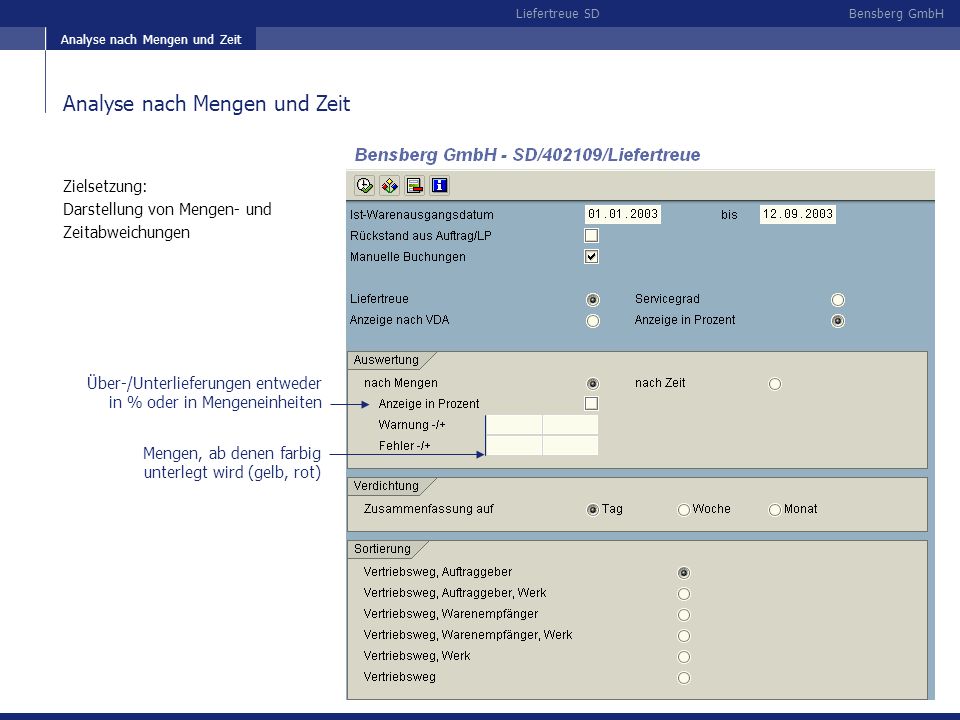The height and width of the screenshot is (720, 960).
Task: Choose sorting Vertriebsweg, Warenempfänger radio button
Action: click(684, 615)
